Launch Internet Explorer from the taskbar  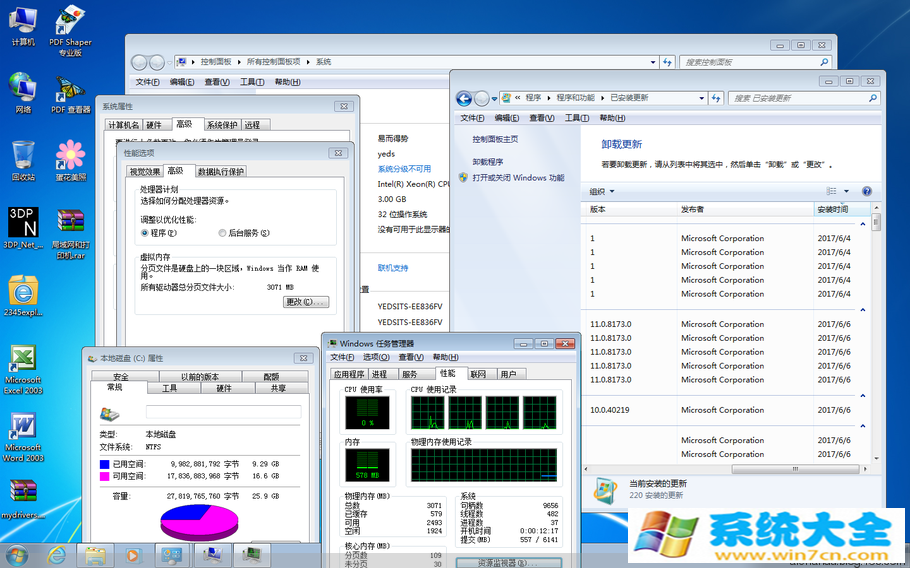coord(56,556)
